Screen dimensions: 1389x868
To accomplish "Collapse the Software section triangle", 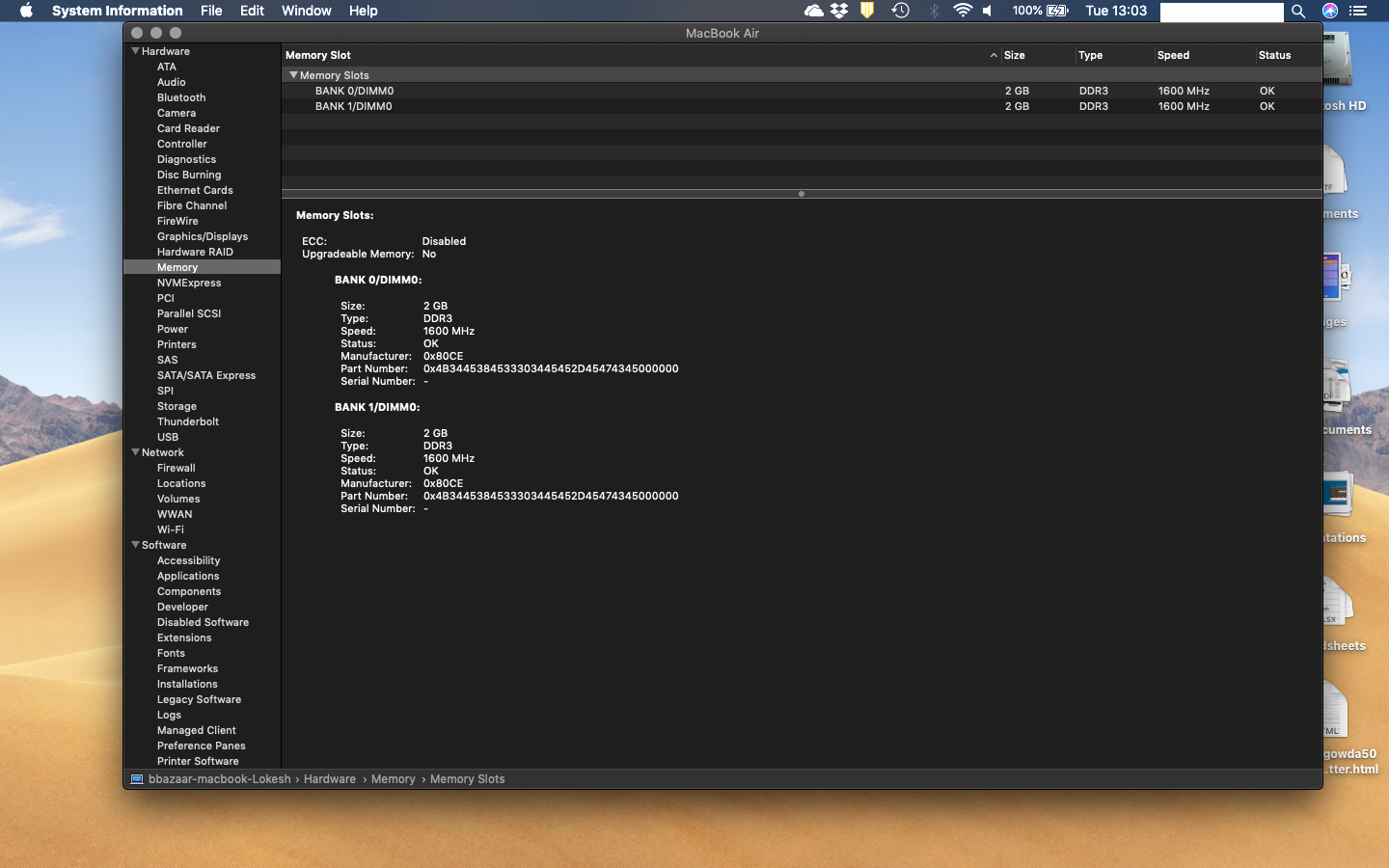I will (135, 545).
